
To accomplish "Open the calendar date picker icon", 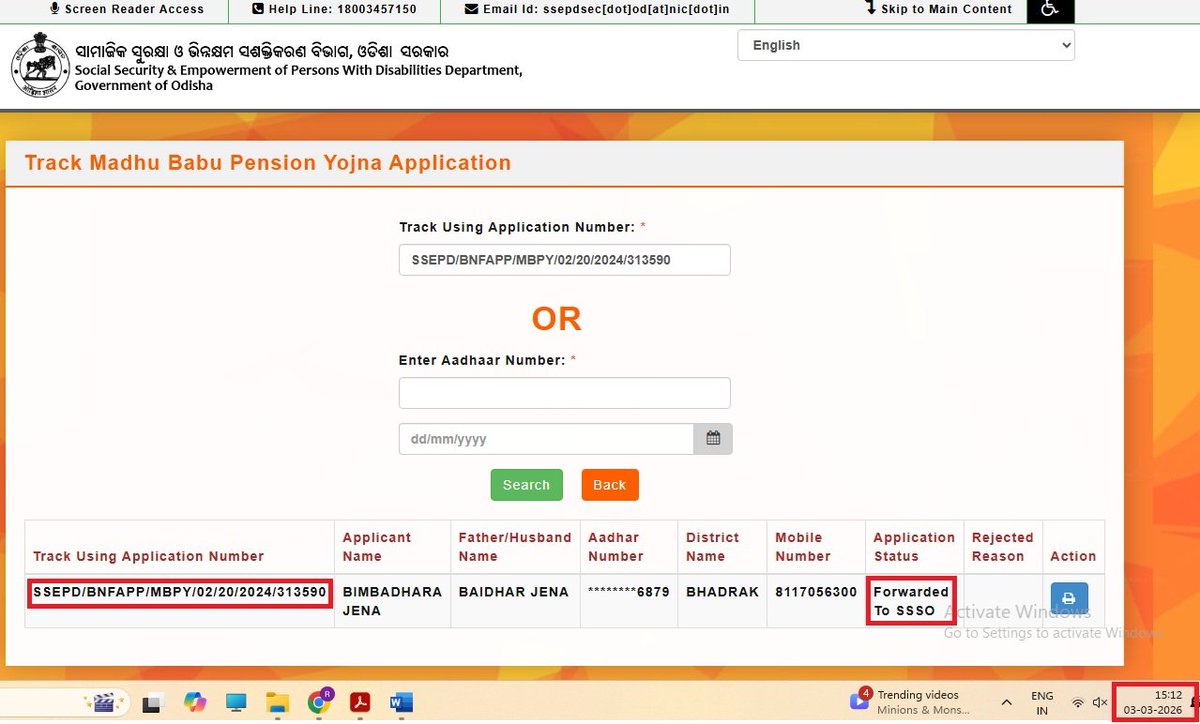I will 713,439.
